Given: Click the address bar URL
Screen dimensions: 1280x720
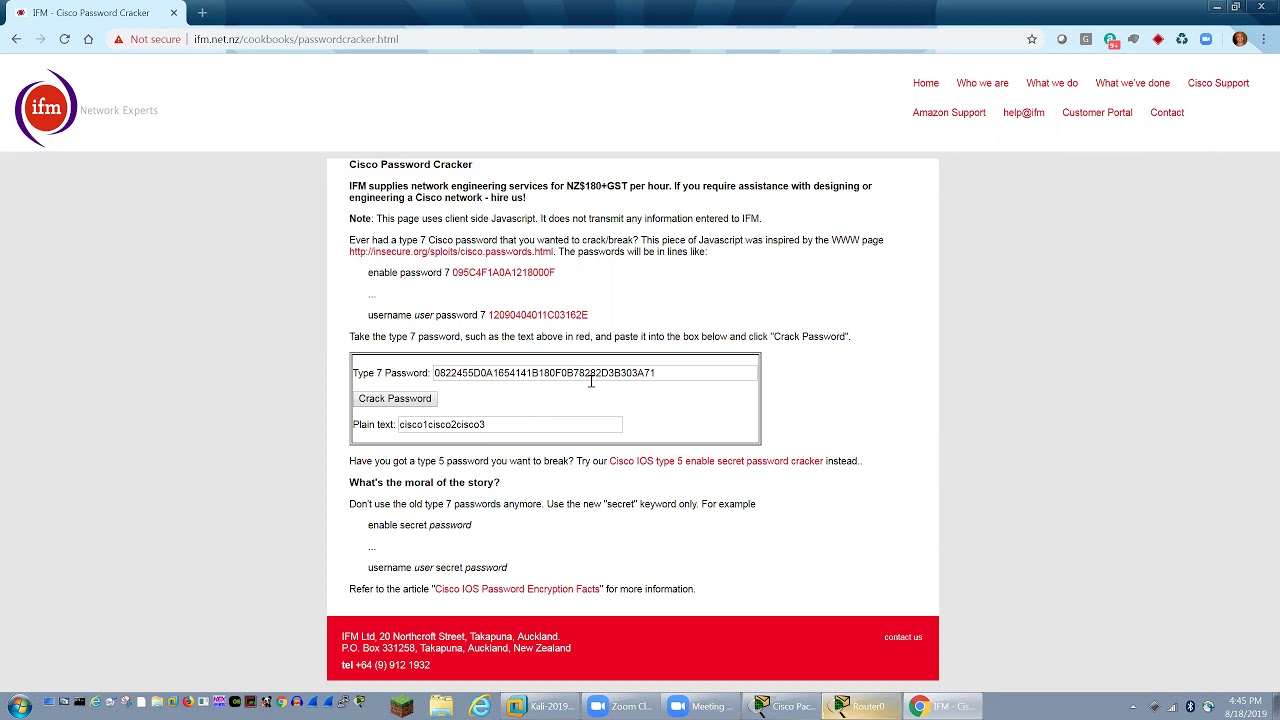Looking at the screenshot, I should tap(296, 39).
